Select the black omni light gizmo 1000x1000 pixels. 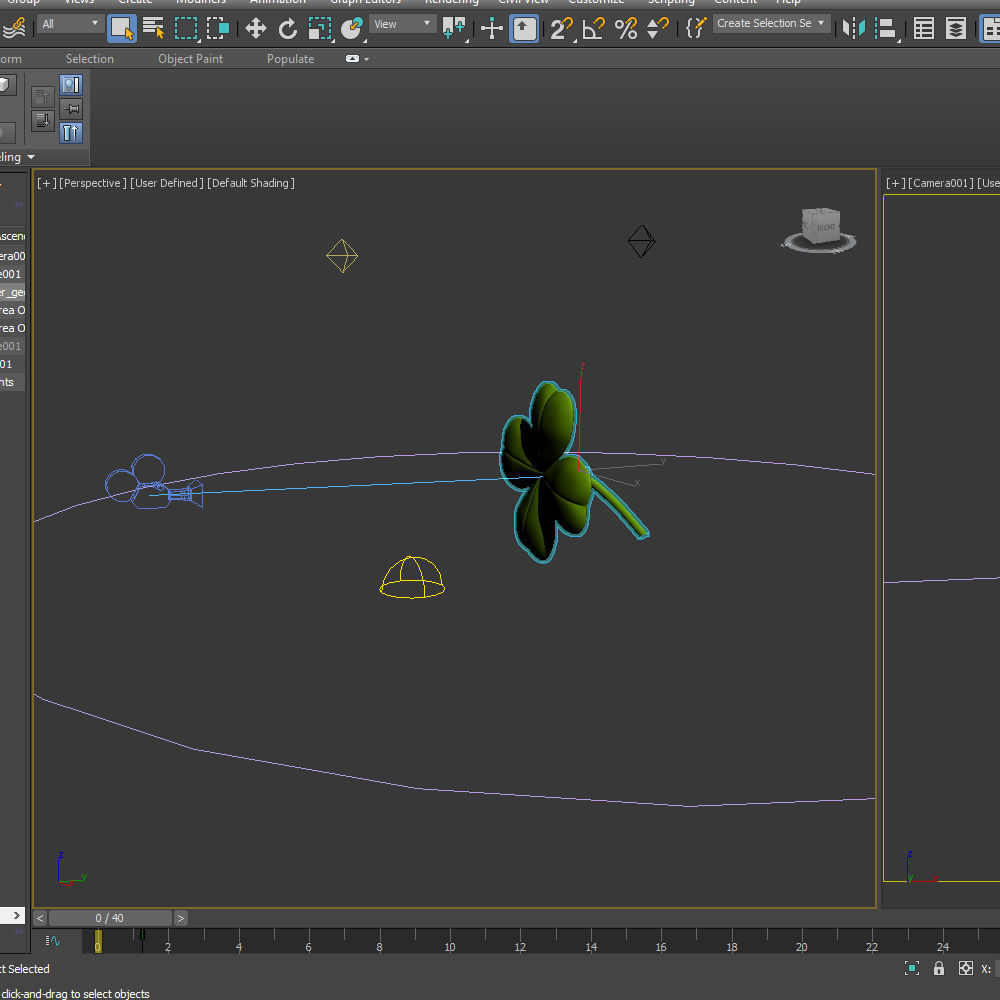pyautogui.click(x=642, y=241)
